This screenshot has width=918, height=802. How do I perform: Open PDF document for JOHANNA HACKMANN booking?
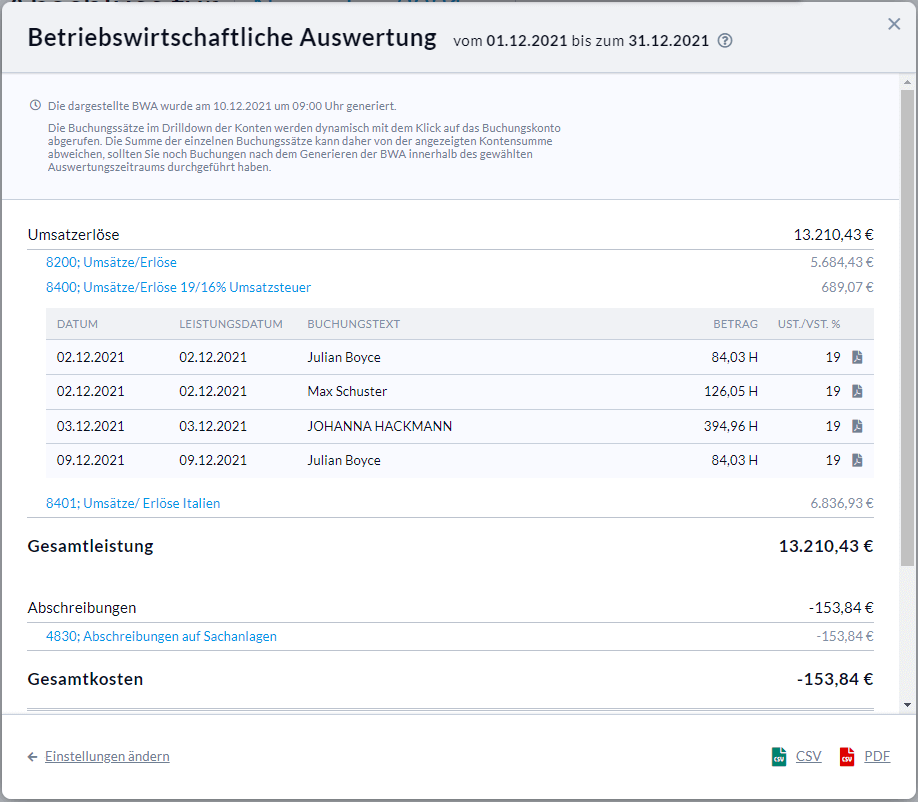click(857, 426)
